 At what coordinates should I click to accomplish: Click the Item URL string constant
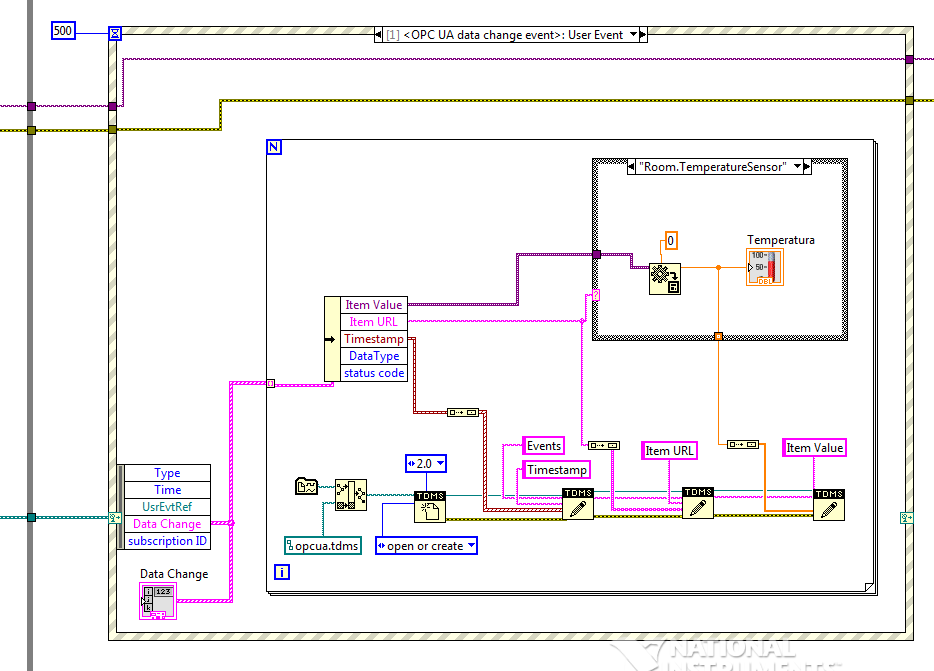click(x=670, y=451)
